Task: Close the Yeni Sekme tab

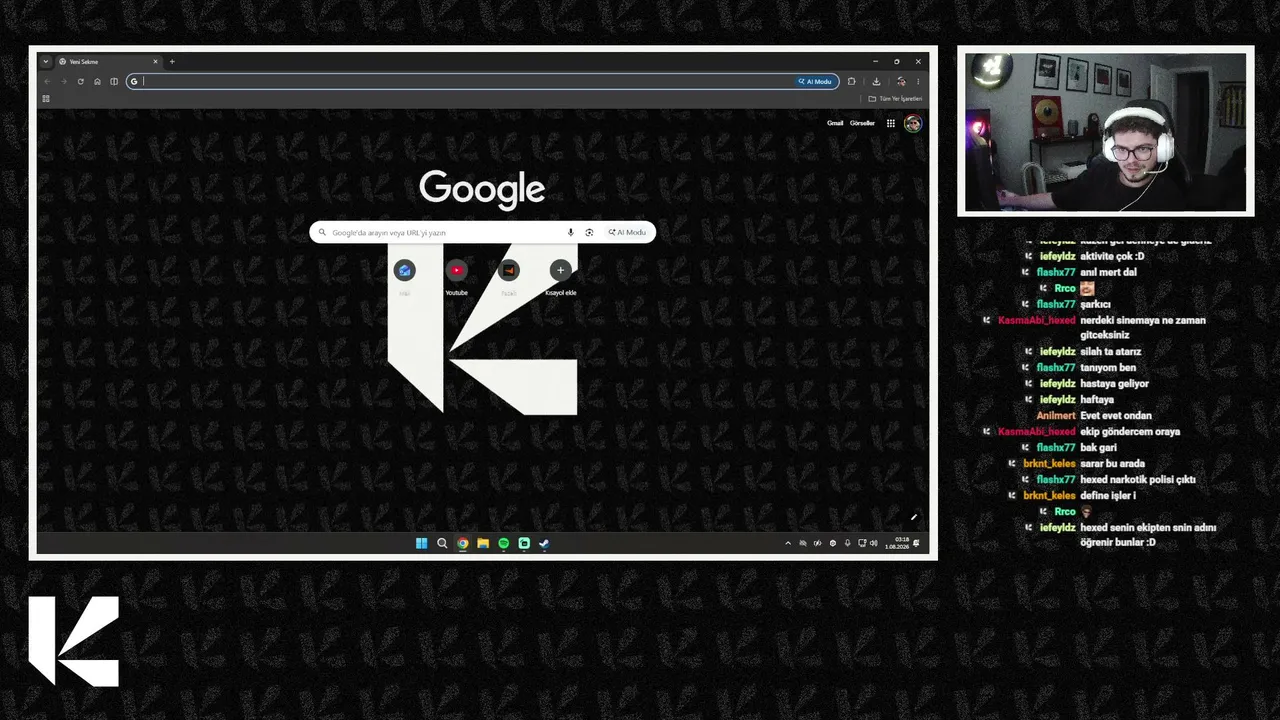Action: pos(155,62)
